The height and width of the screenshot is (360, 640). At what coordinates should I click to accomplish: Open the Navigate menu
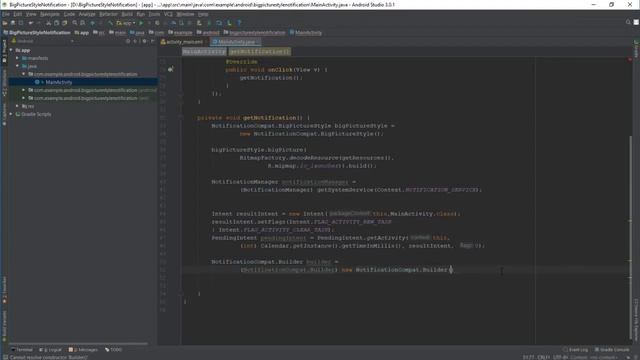[49, 14]
